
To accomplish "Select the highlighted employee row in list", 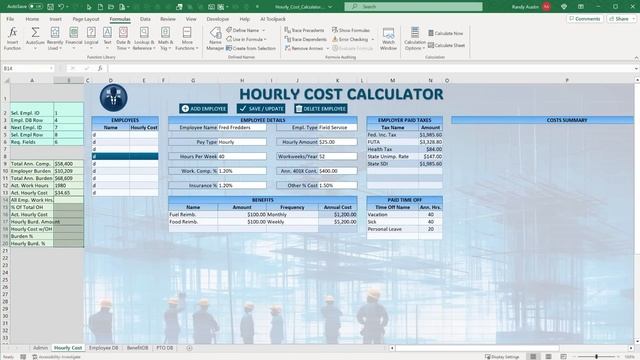I will (125, 156).
